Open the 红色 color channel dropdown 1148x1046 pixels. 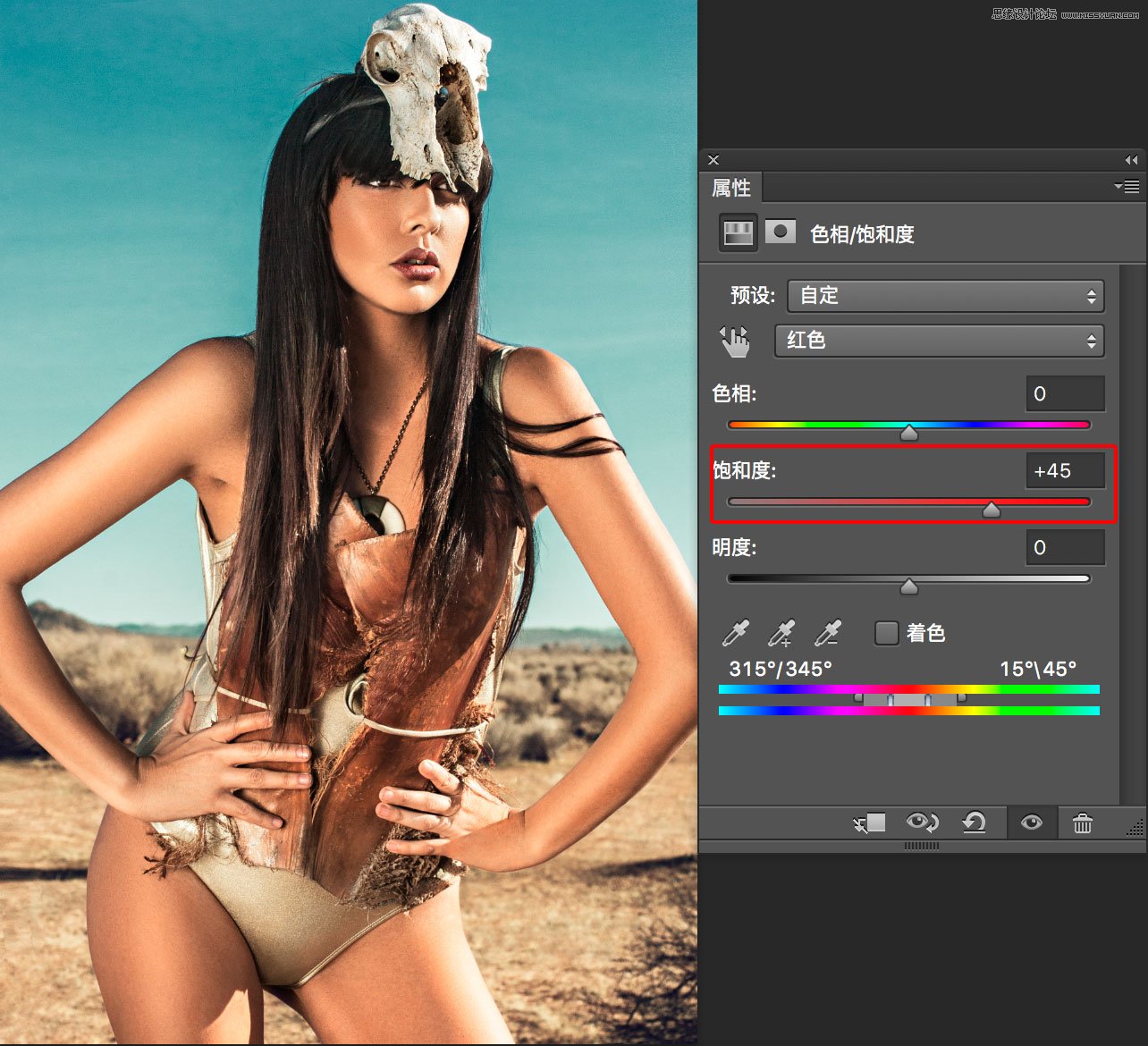[x=939, y=341]
